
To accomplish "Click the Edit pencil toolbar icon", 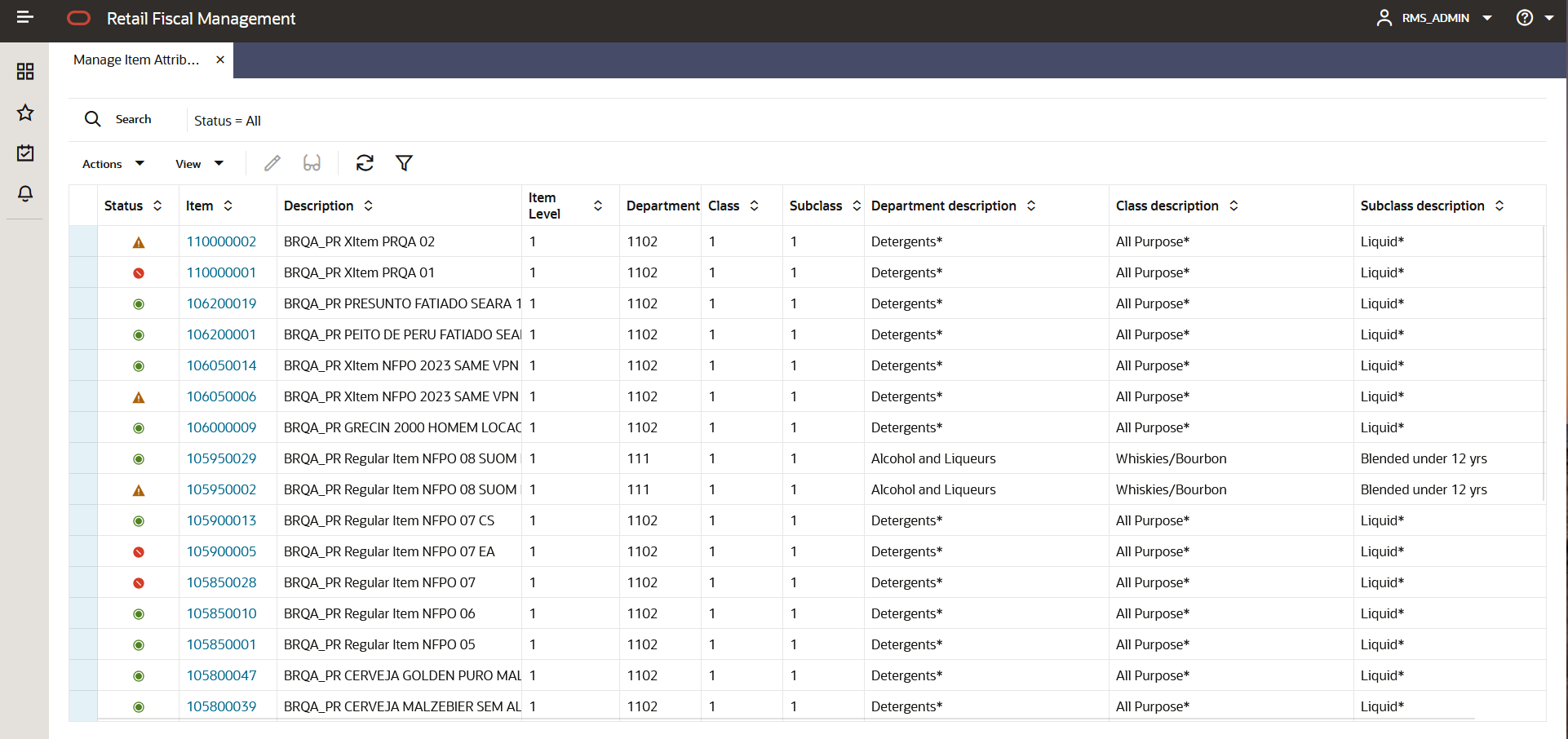I will pos(272,163).
